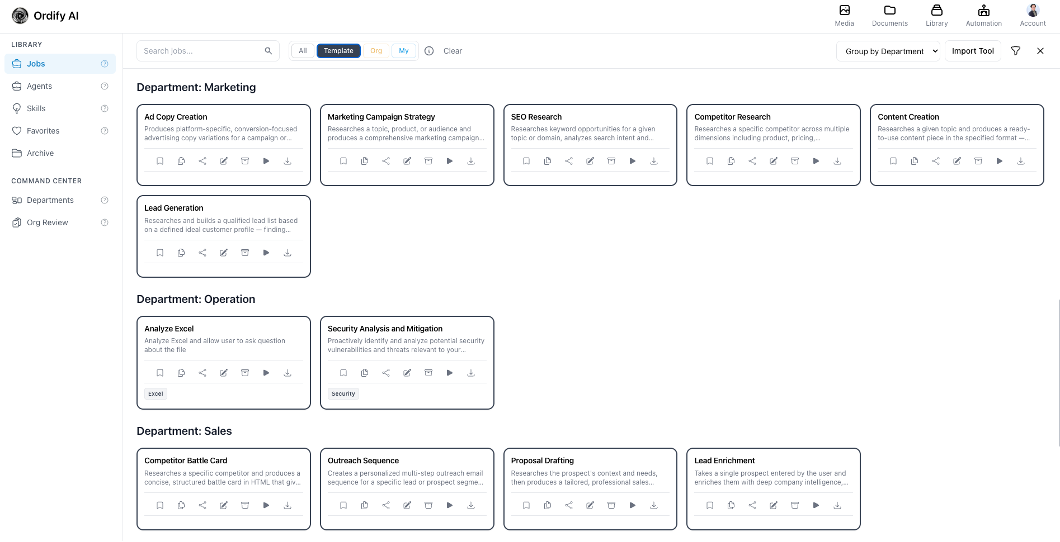Edit the Competitor Battle Card job

coord(224,505)
